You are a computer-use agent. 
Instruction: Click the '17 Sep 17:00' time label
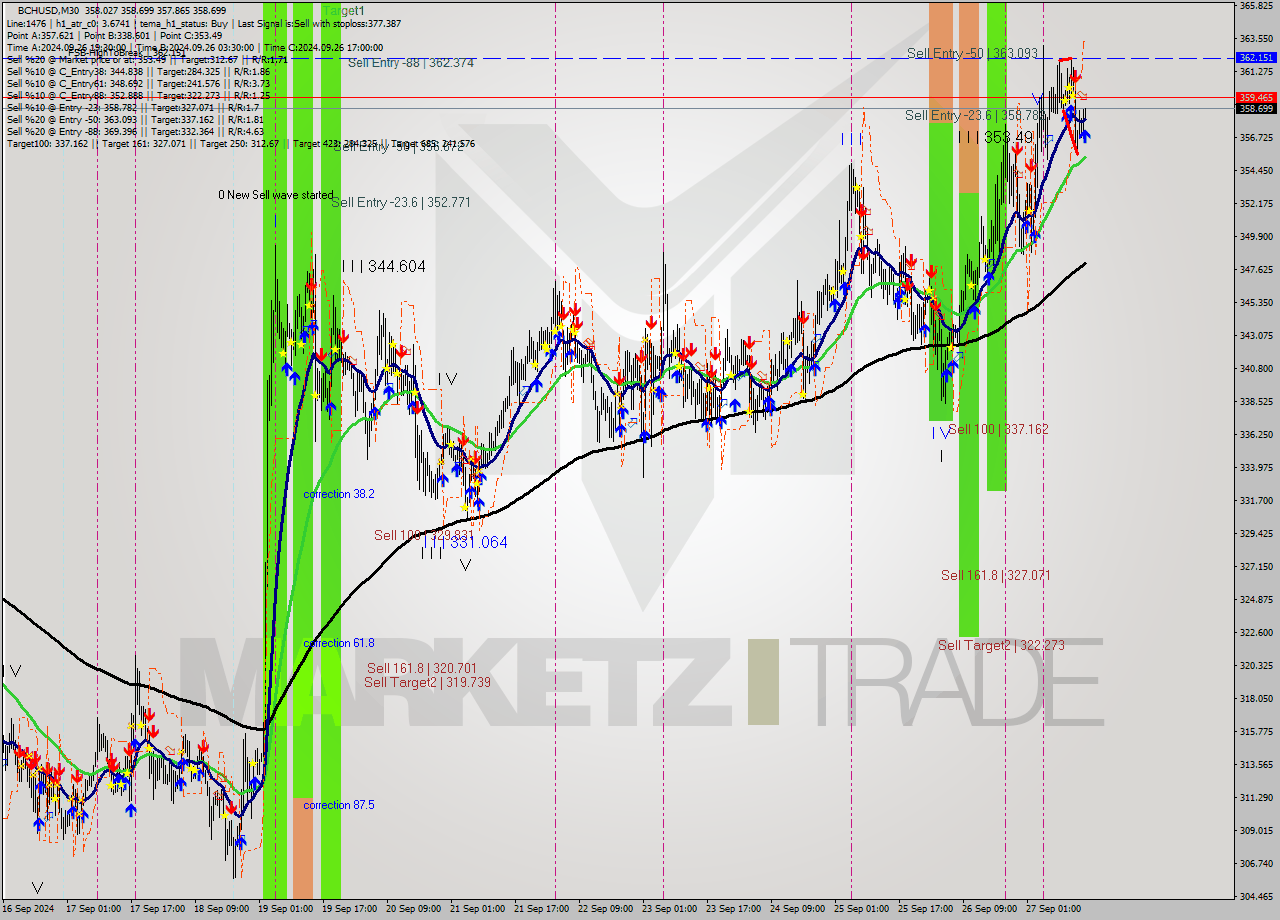[156, 909]
